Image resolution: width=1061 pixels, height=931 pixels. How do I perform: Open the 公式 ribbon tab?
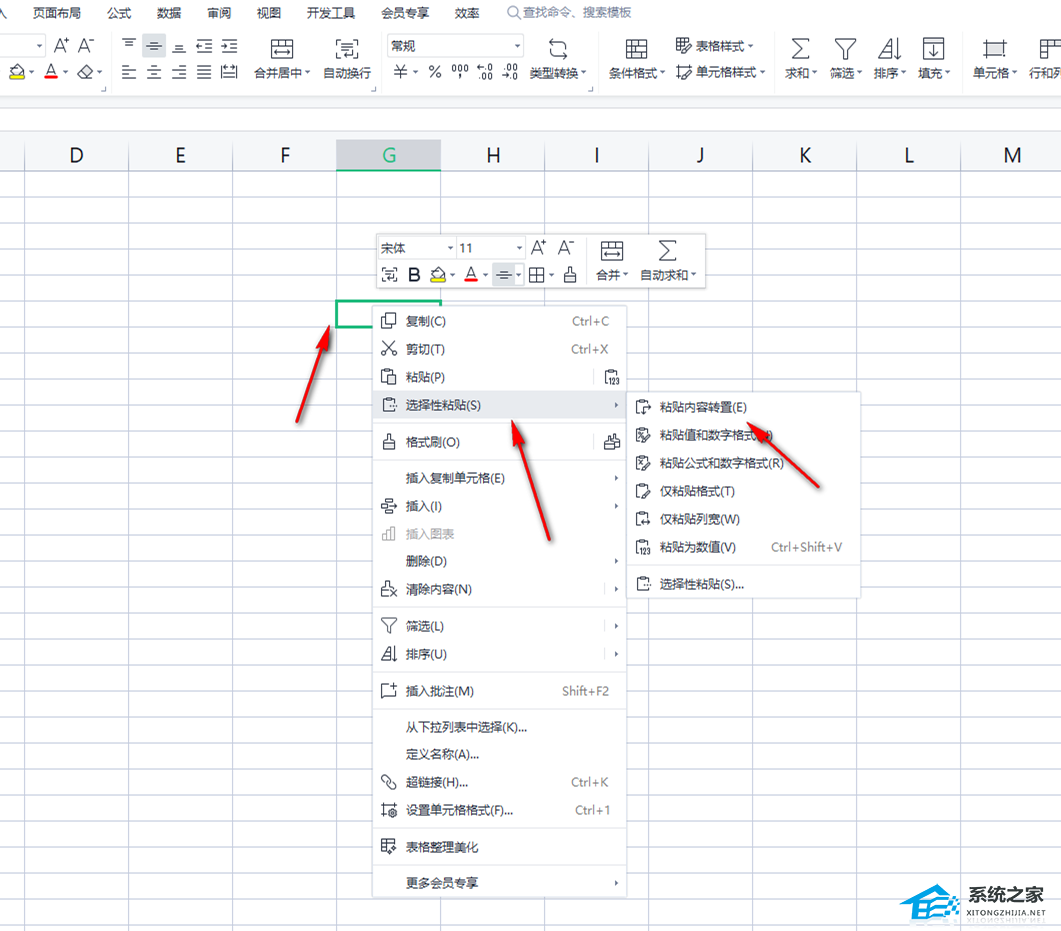[118, 13]
